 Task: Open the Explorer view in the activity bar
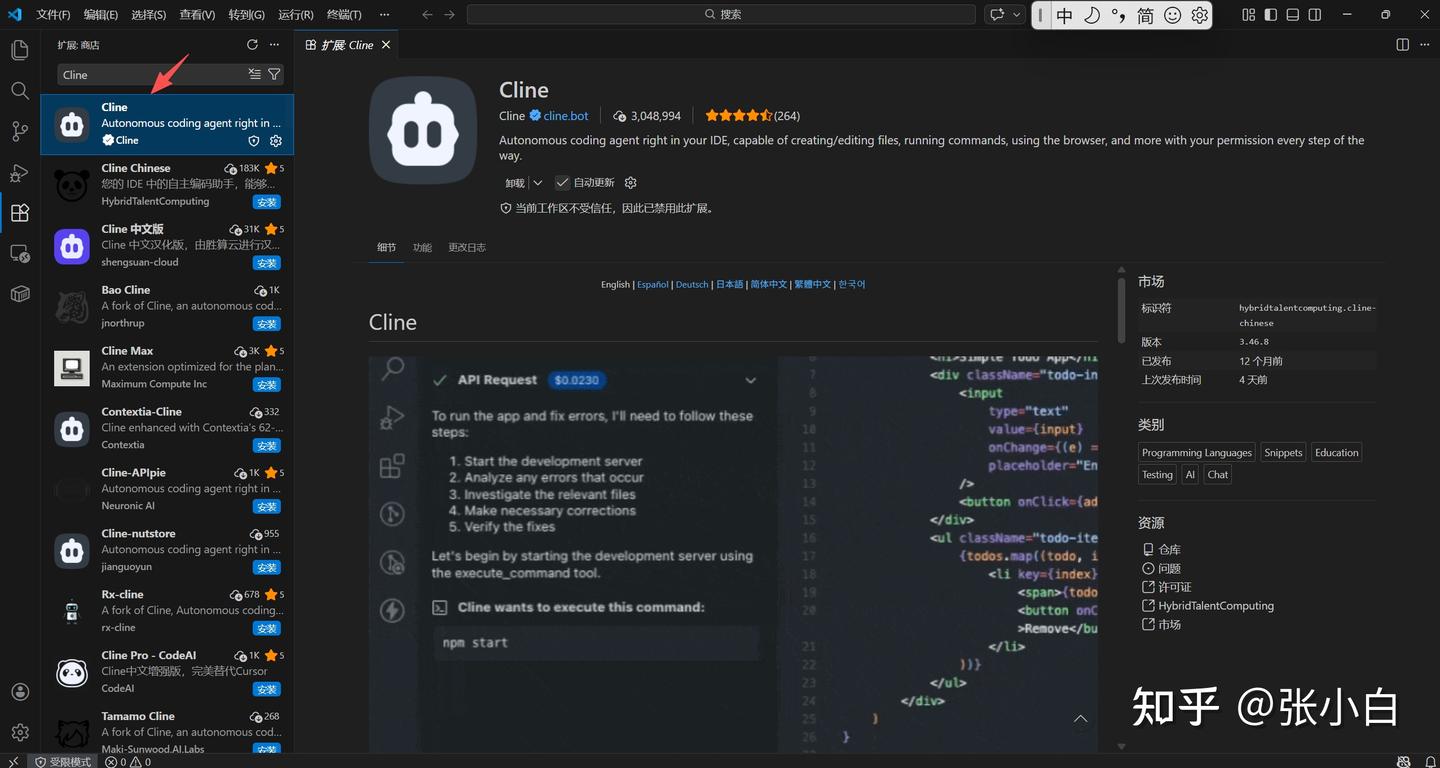(x=20, y=50)
